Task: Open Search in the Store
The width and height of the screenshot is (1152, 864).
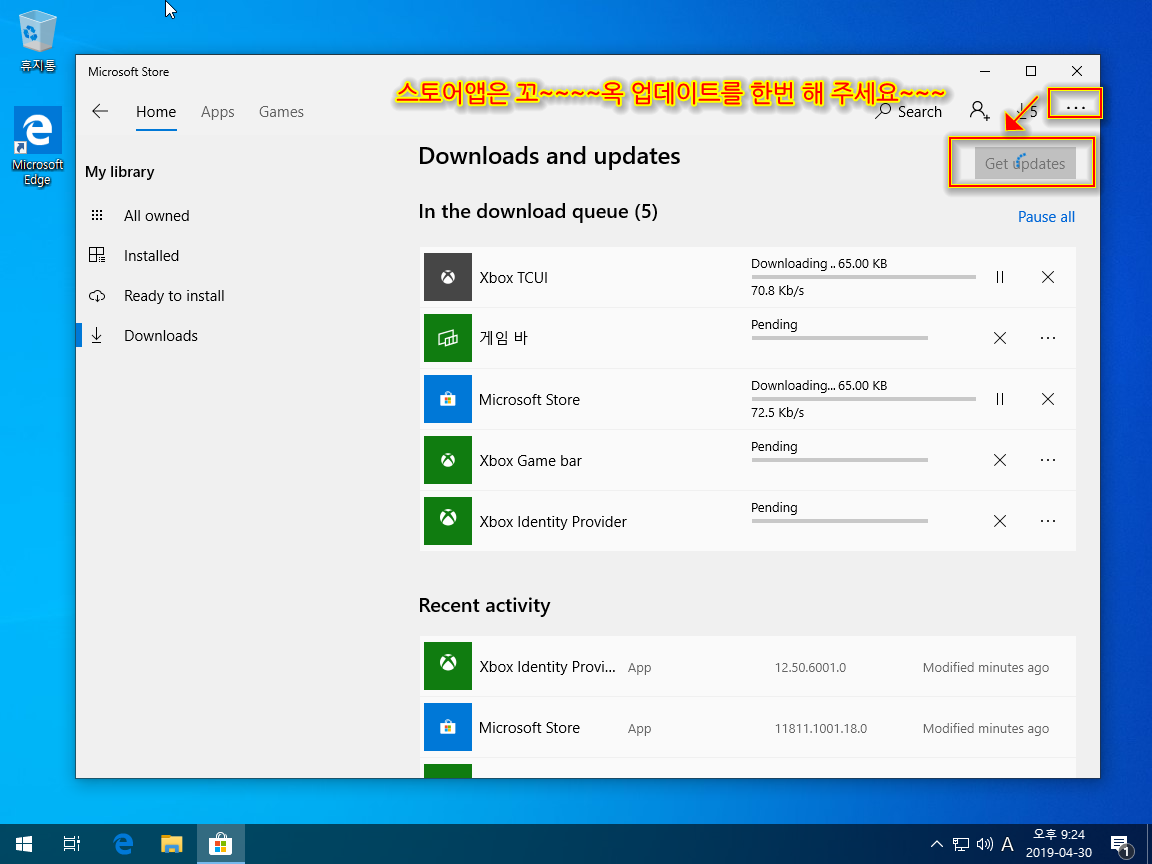Action: pyautogui.click(x=909, y=112)
